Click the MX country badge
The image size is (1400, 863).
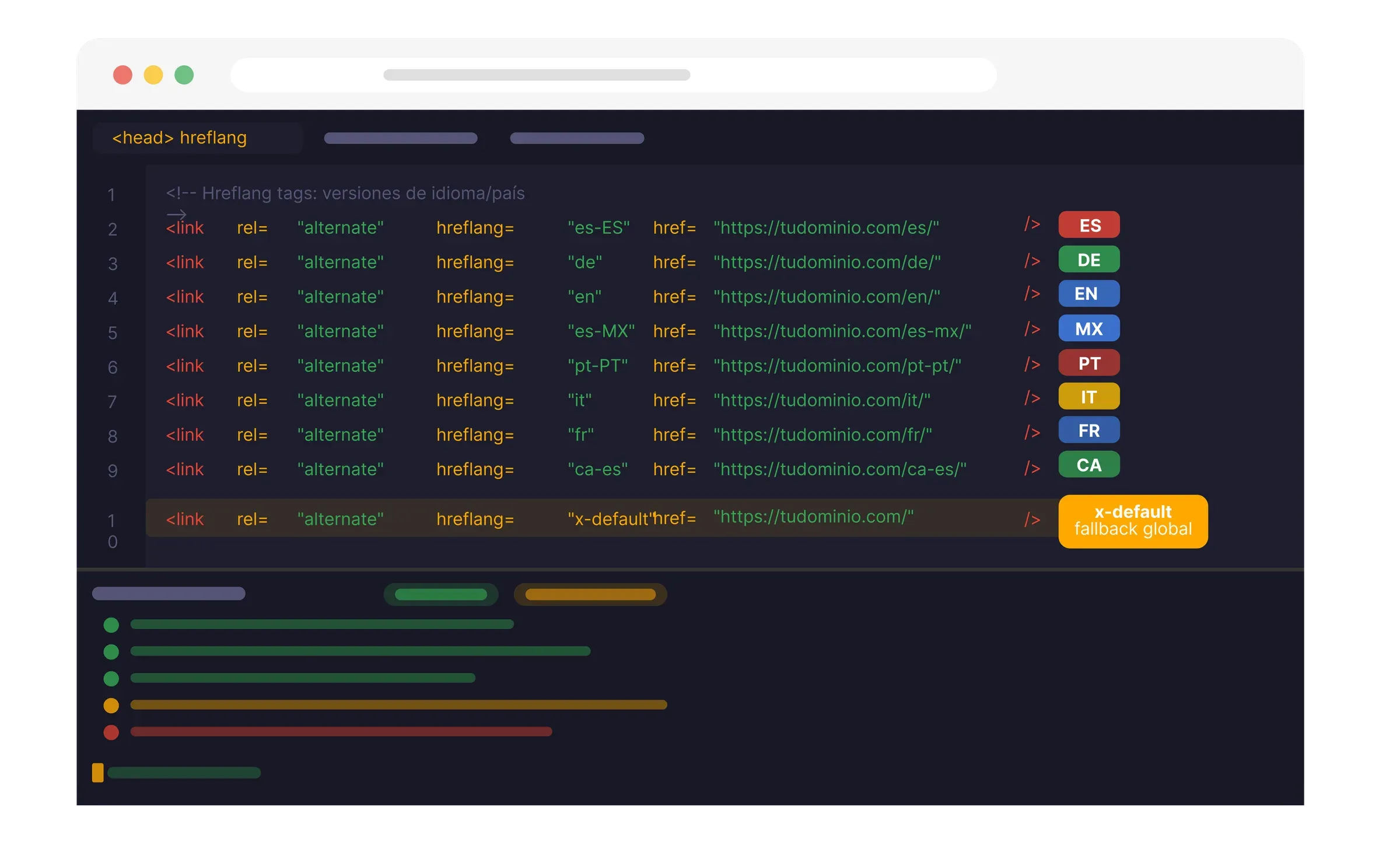coord(1088,328)
